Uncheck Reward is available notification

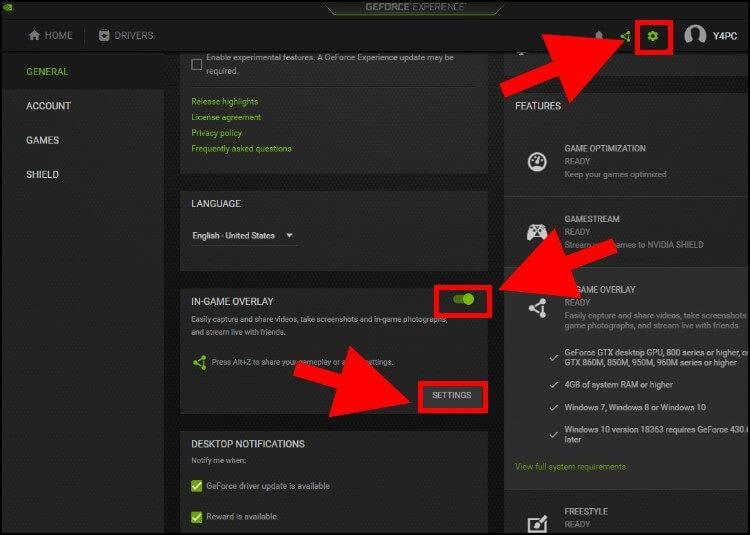(x=196, y=517)
